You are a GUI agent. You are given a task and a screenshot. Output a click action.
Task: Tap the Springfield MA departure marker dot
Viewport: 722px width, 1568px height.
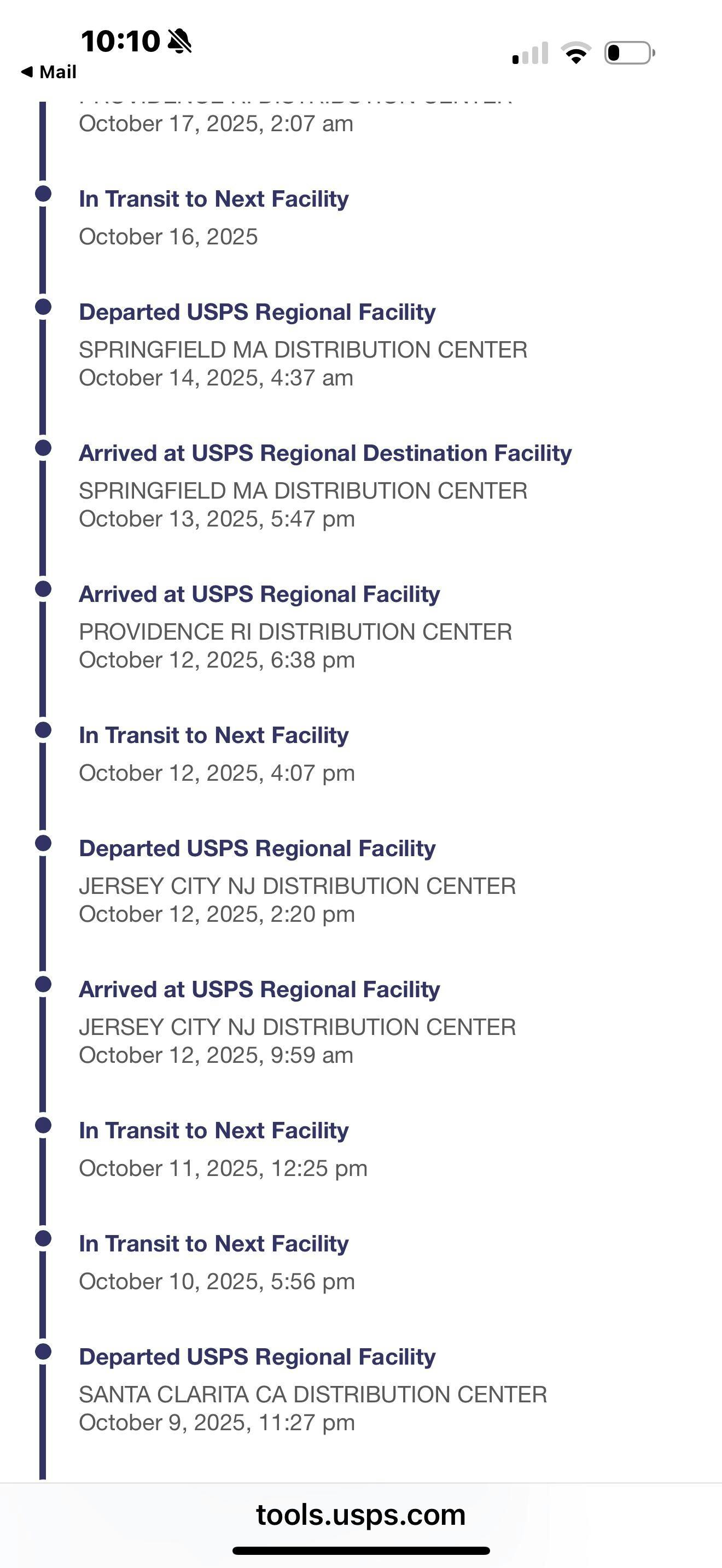(43, 307)
